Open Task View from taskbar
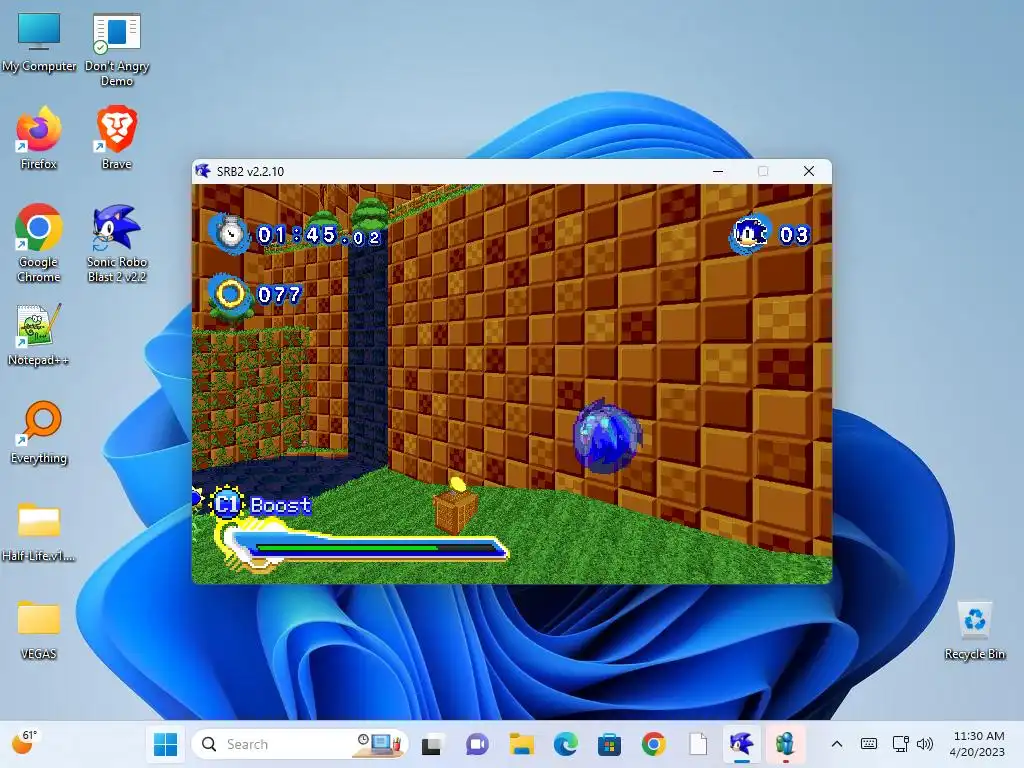This screenshot has width=1024, height=768. point(431,744)
